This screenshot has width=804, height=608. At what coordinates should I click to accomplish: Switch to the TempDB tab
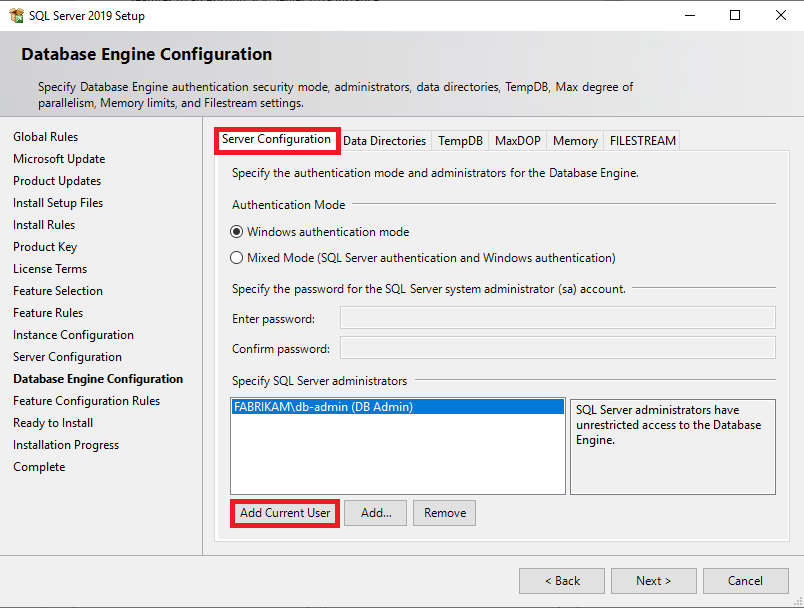pos(460,140)
